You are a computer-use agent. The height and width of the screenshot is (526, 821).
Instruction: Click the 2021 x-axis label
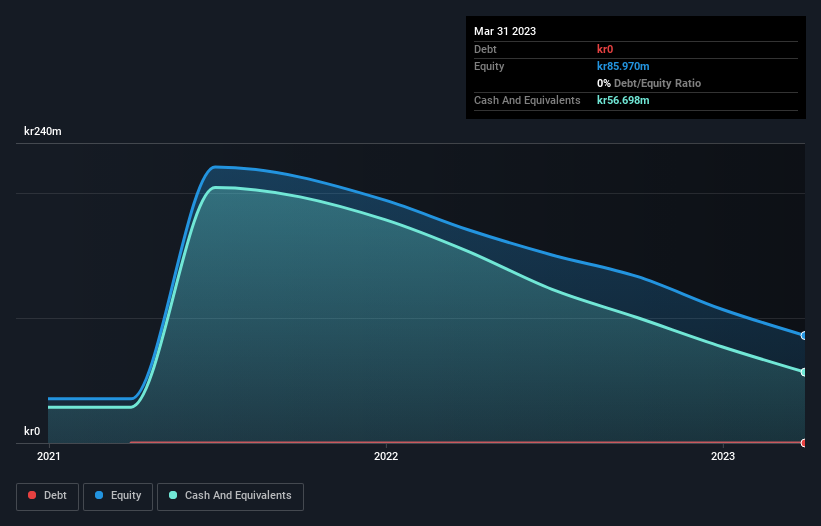(x=49, y=456)
